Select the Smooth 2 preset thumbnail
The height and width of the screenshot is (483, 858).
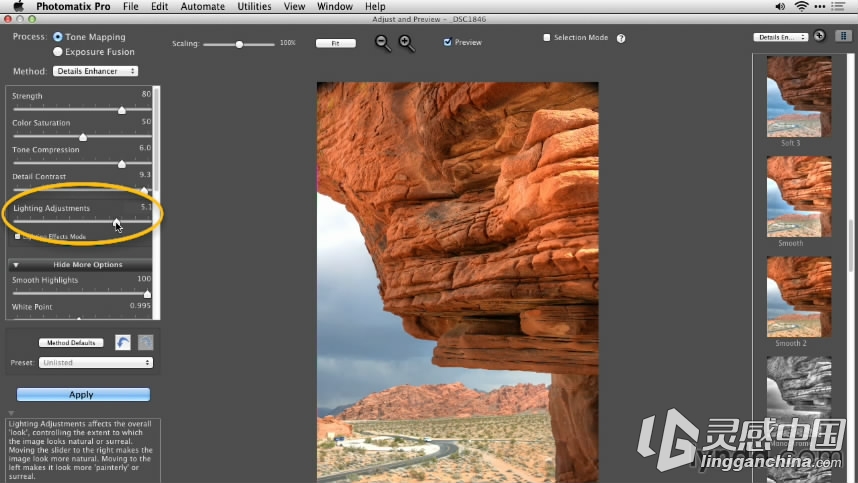[x=799, y=296]
